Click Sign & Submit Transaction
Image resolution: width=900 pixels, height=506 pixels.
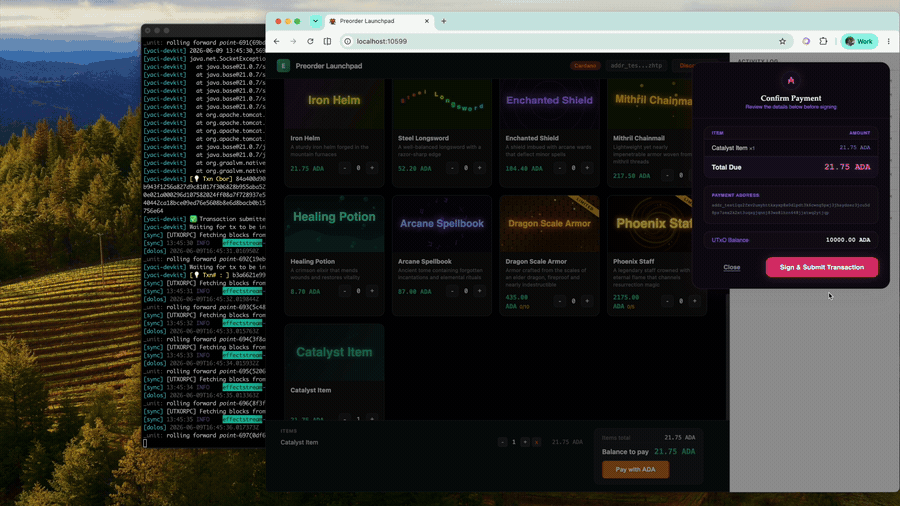tap(821, 267)
